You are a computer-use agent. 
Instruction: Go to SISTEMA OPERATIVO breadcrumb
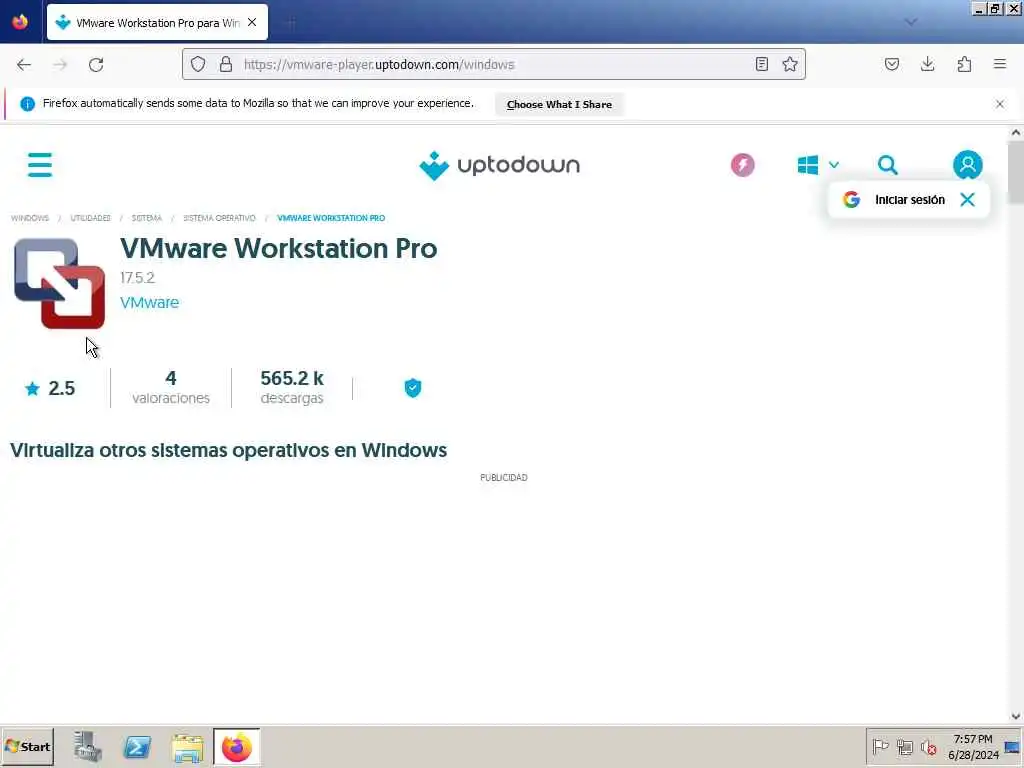point(219,218)
